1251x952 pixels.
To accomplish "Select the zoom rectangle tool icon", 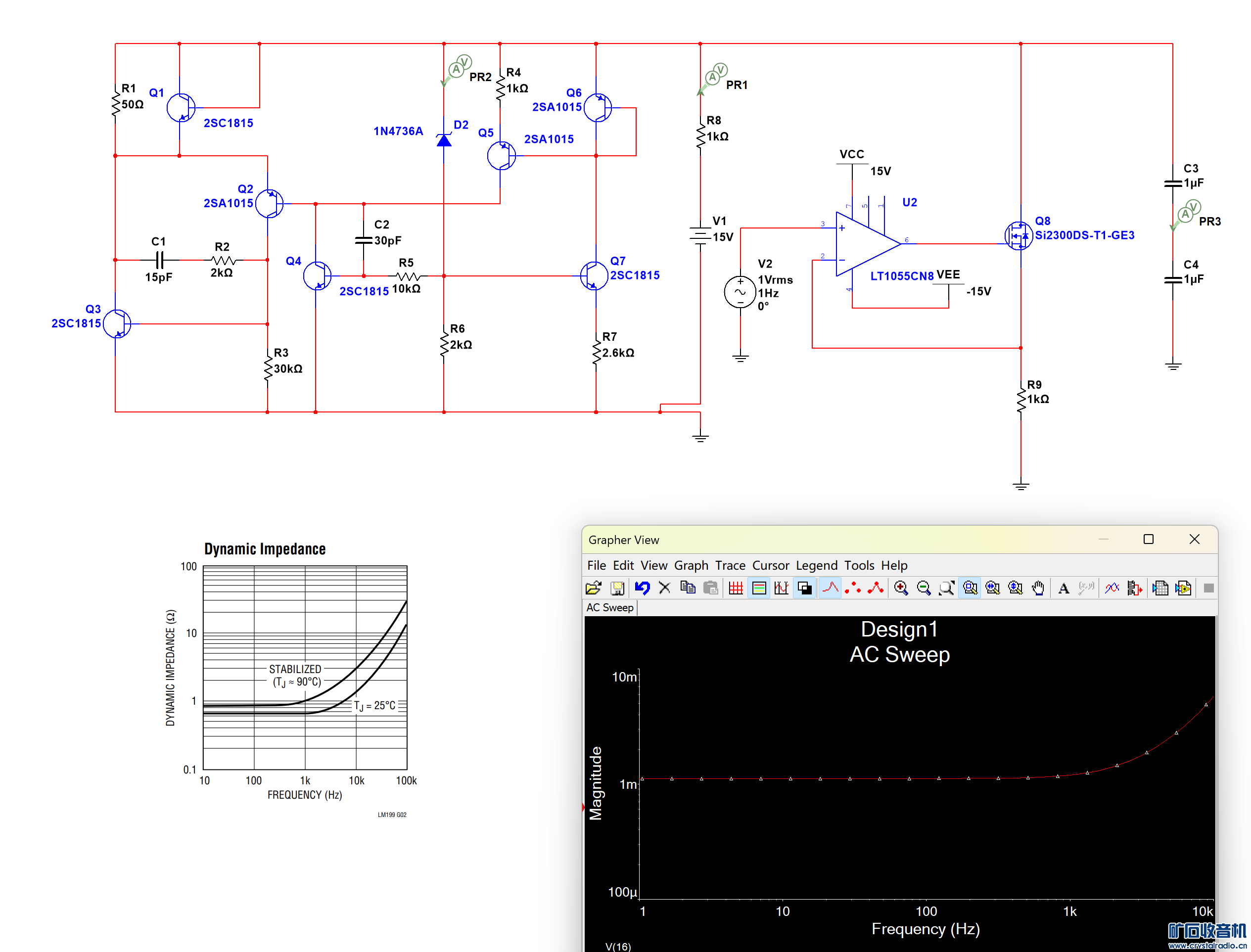I will click(x=970, y=588).
